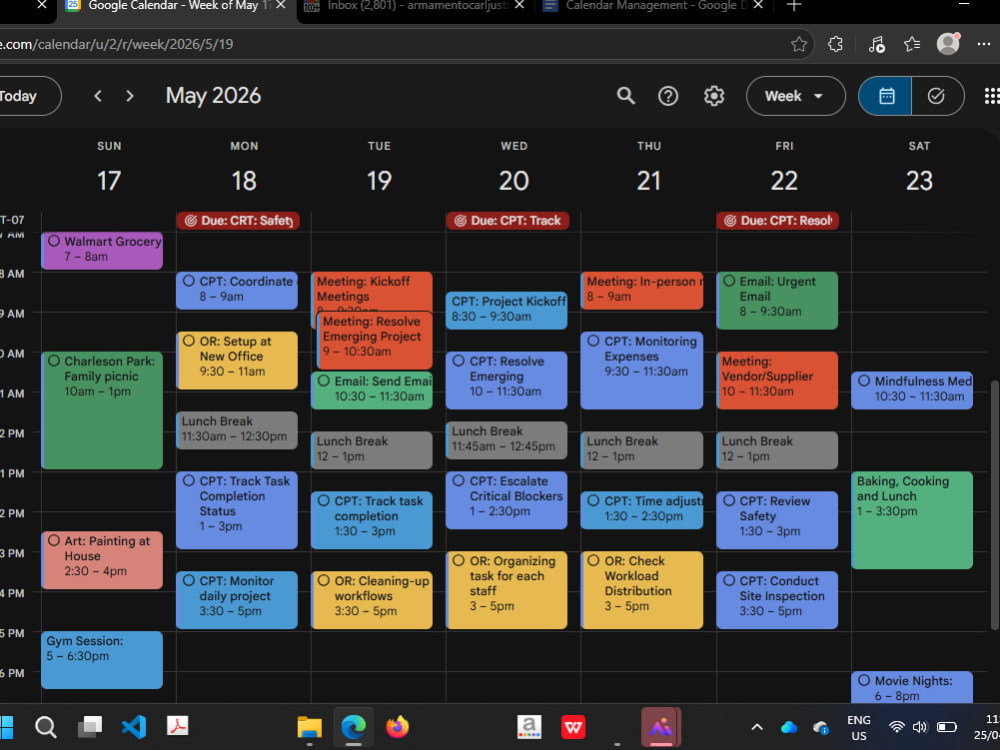Select Wednesday 20 date header
This screenshot has width=1000, height=750.
pos(514,180)
